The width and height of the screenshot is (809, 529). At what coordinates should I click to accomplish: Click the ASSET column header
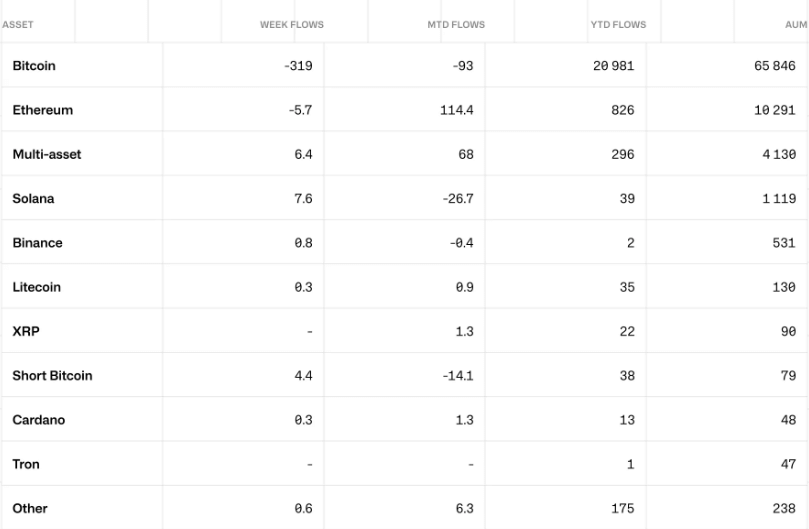pos(18,25)
